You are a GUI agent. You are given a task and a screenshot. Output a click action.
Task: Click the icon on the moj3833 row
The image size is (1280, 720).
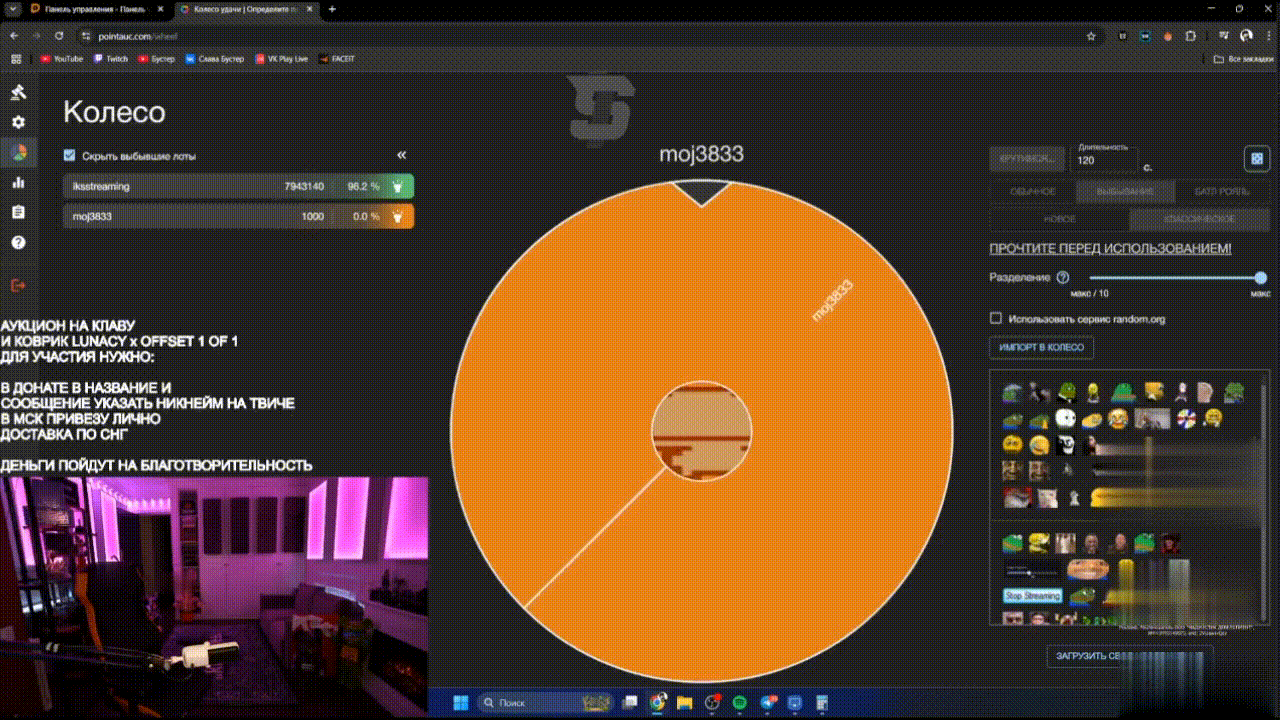[x=398, y=216]
